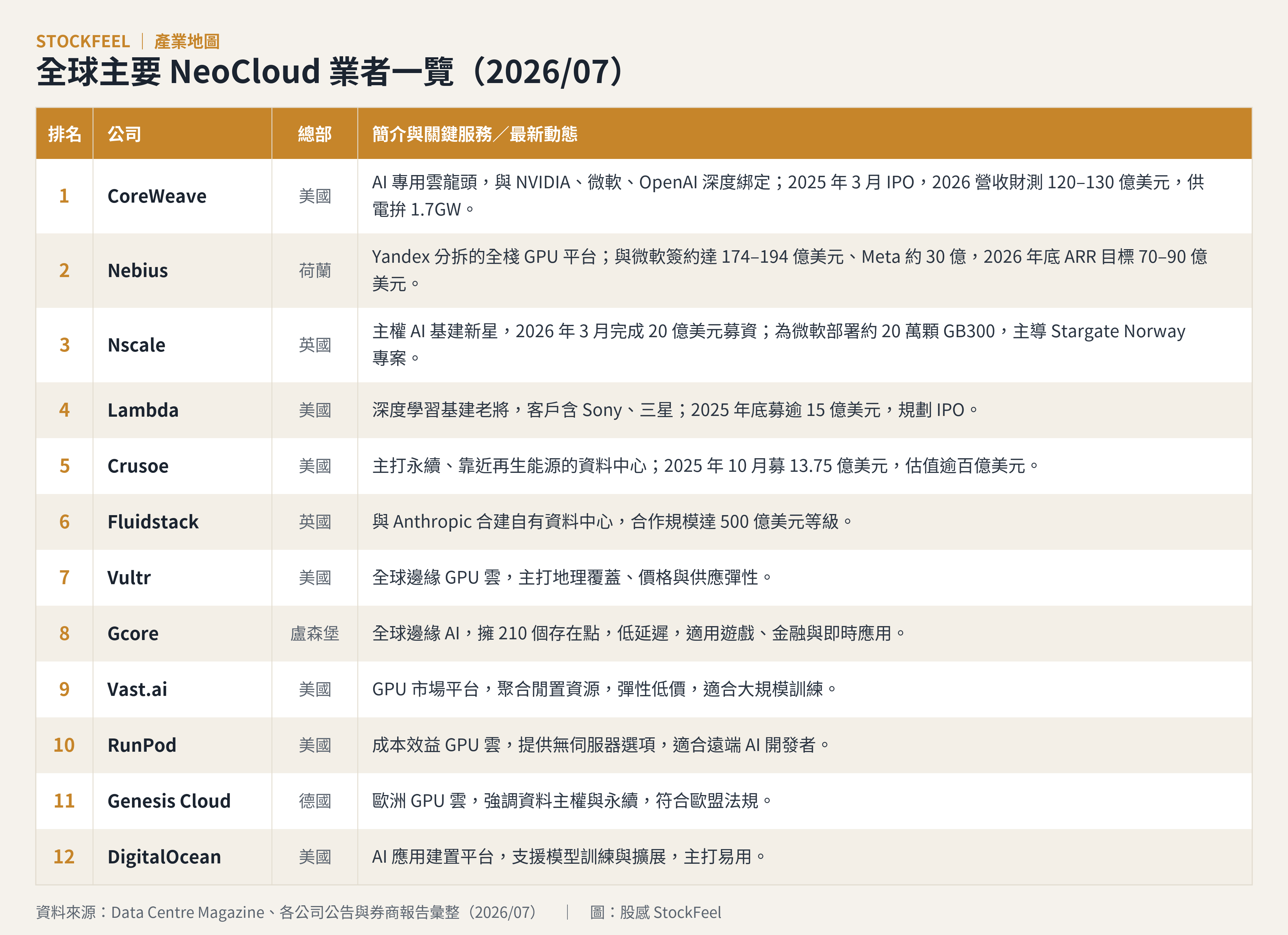1288x935 pixels.
Task: Click rank number 1 cell
Action: click(64, 196)
